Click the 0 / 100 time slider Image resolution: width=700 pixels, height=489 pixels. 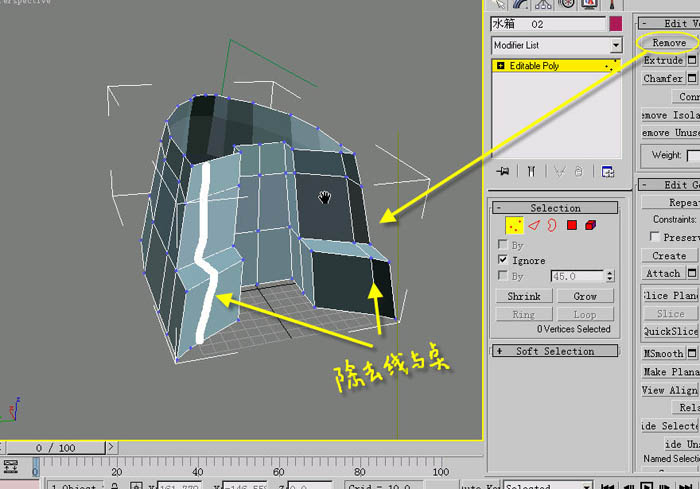[56, 447]
